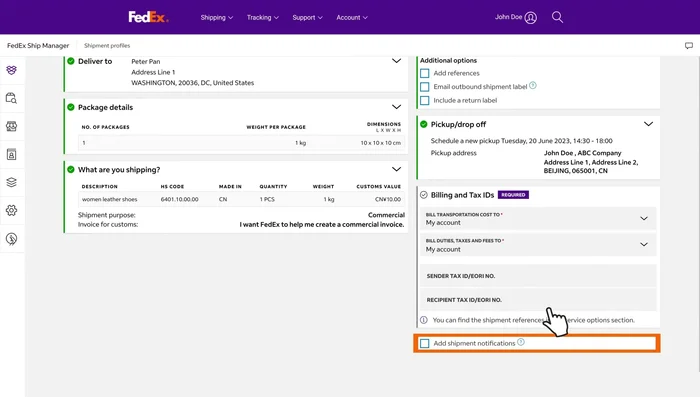
Task: Click green checkmark beside Deliver to
Action: [x=71, y=61]
